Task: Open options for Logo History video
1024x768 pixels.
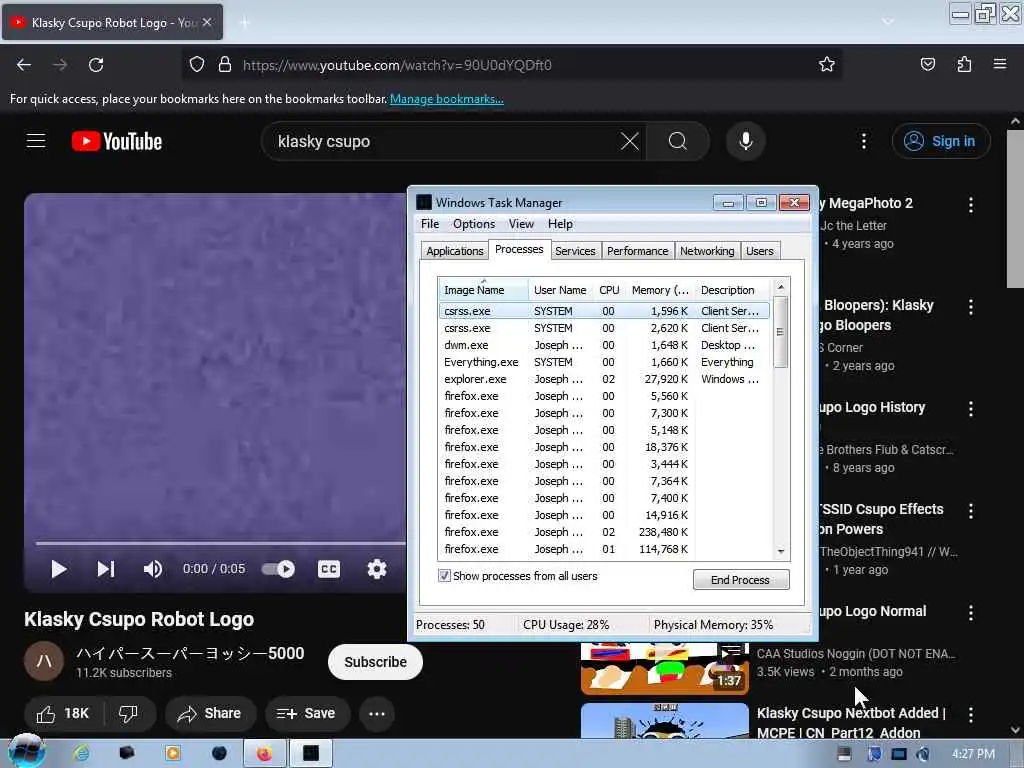Action: [x=971, y=409]
